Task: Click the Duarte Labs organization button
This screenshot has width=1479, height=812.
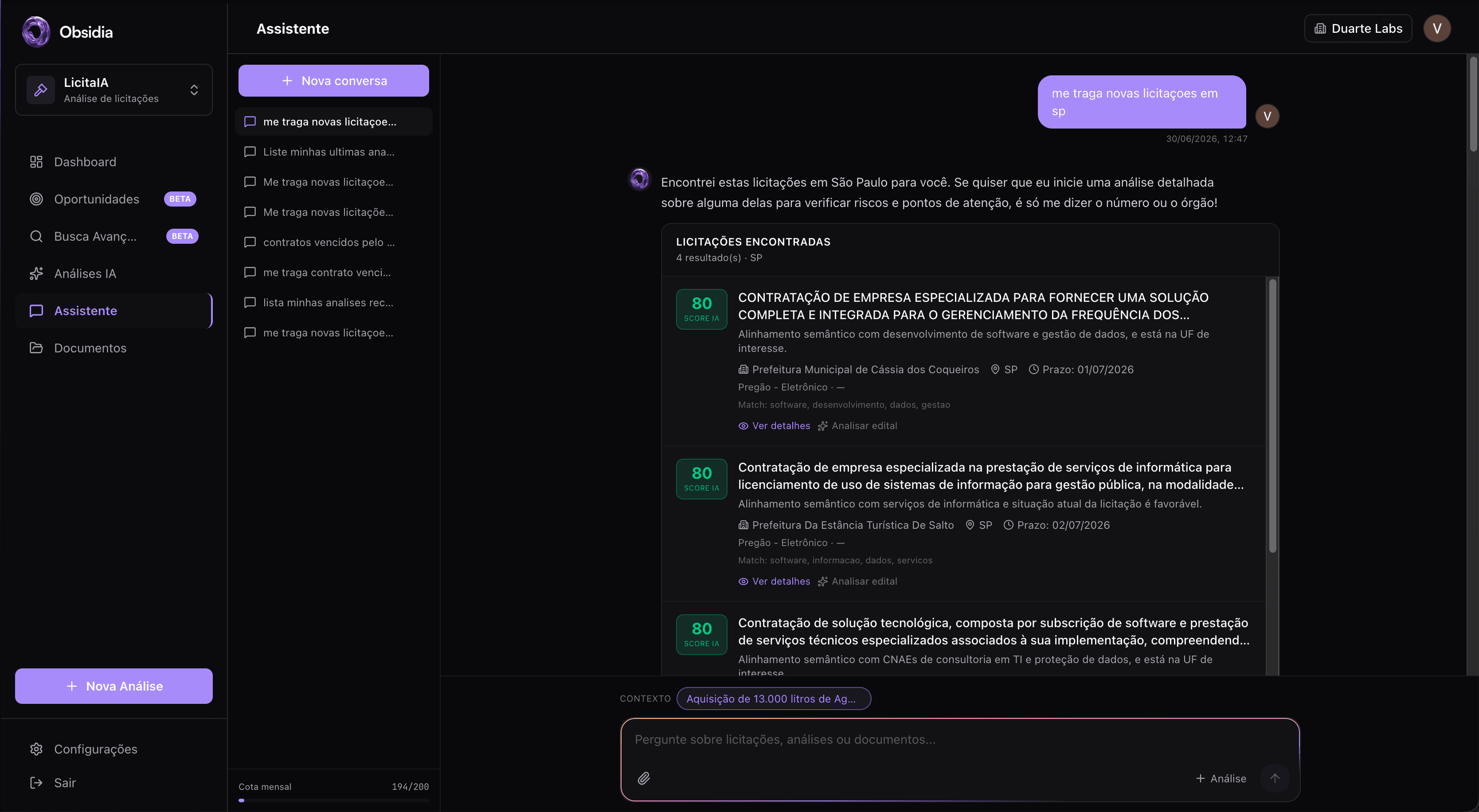Action: [1358, 29]
